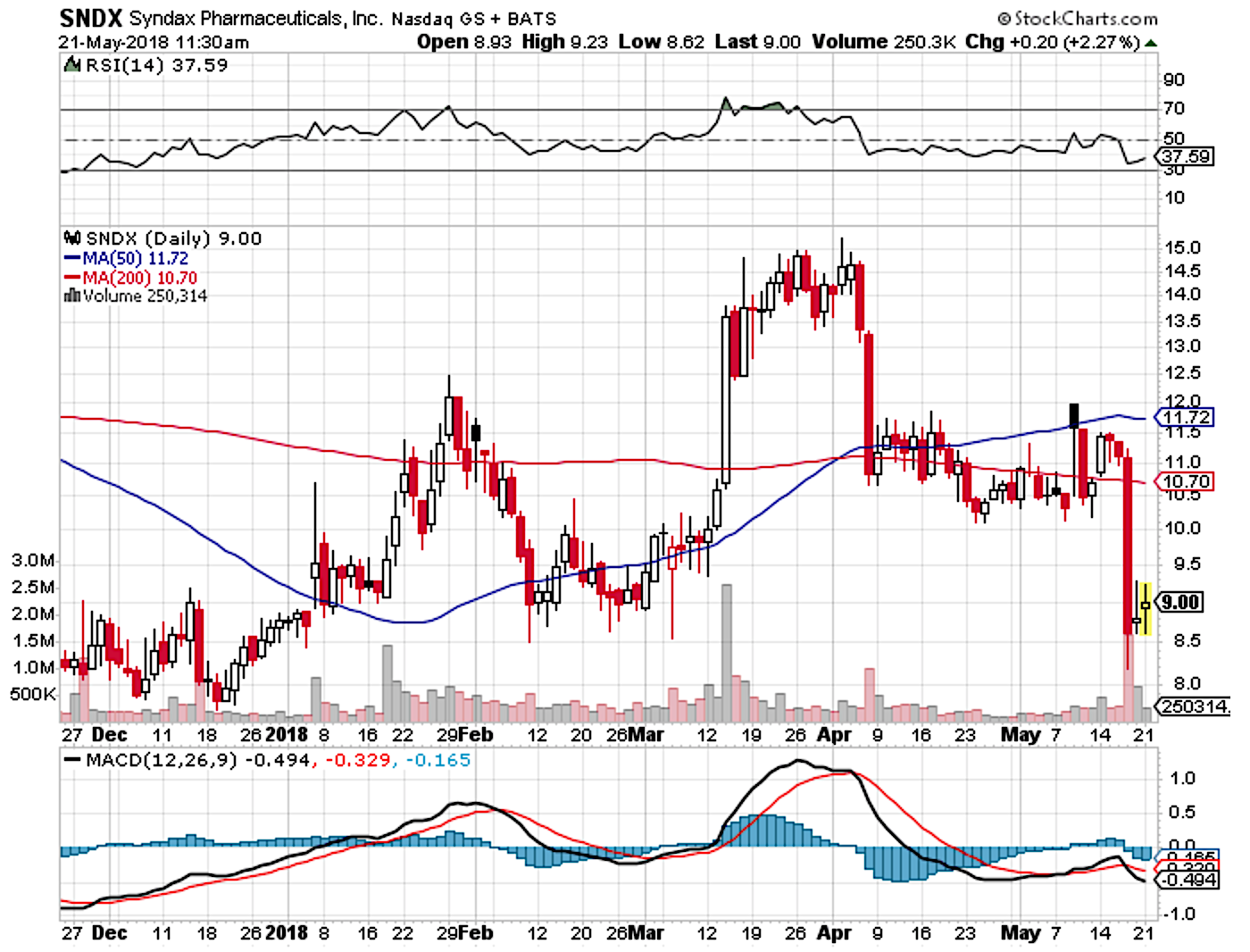Click the Nasdaq GS + BATS exchange label
This screenshot has width=1250, height=952.
[474, 19]
